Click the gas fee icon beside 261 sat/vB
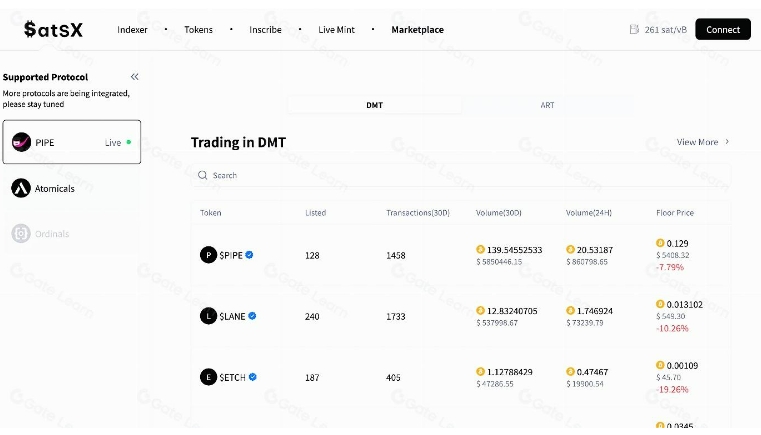The width and height of the screenshot is (761, 435). click(634, 30)
